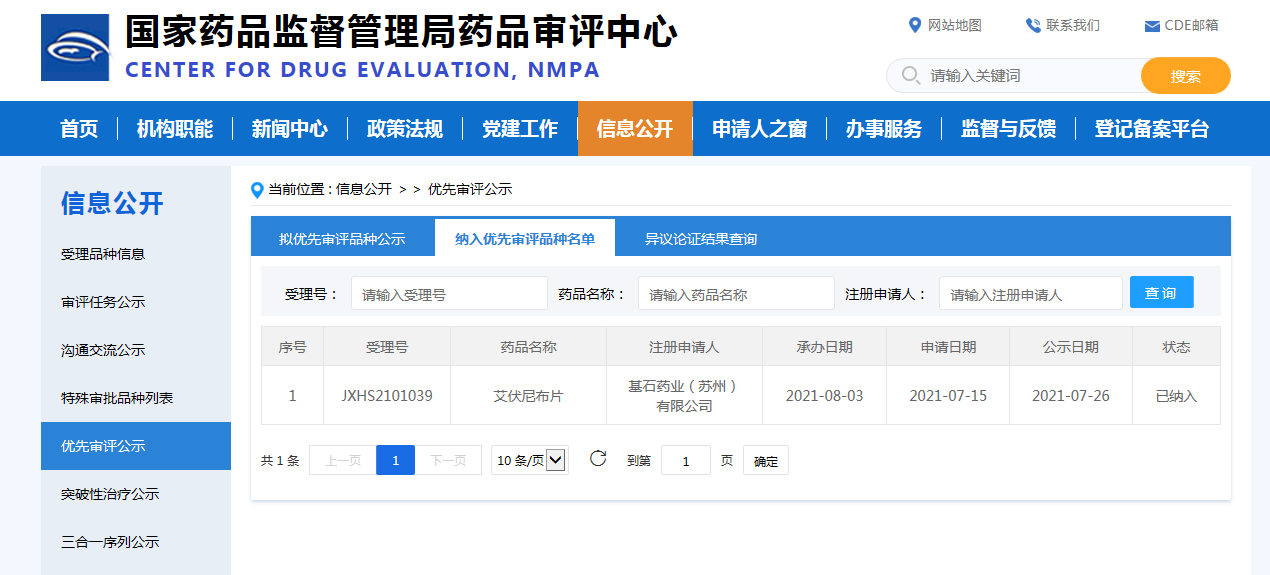
Task: Open the CDE邮箱 envelope icon
Action: (x=1152, y=26)
